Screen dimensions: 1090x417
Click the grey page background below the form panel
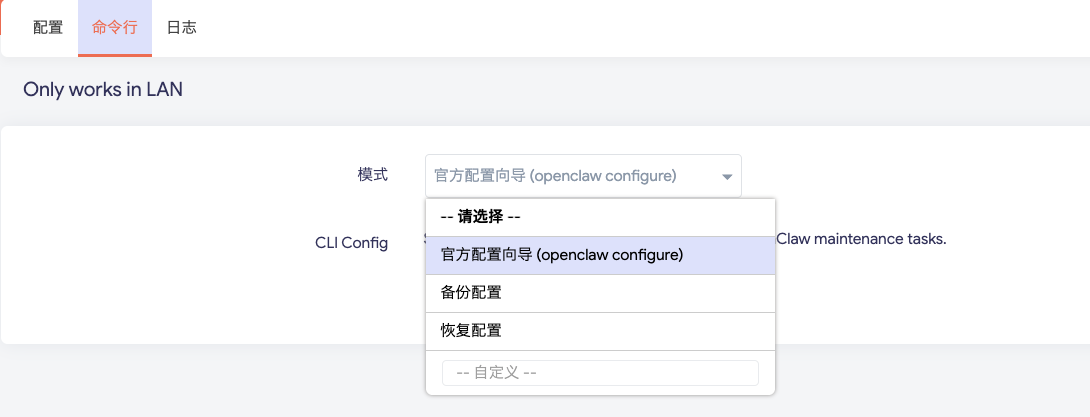click(200, 385)
